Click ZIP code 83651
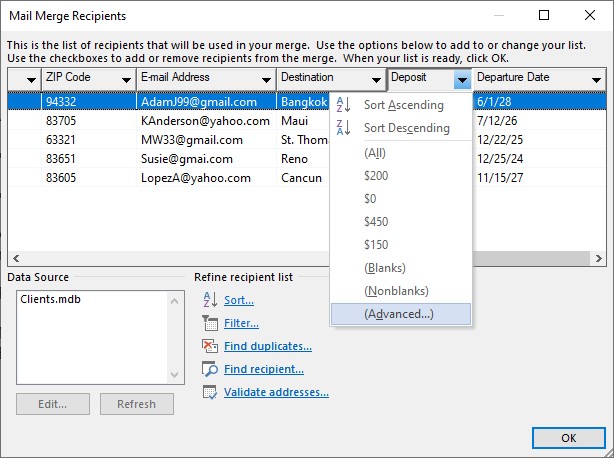Viewport: 614px width, 458px height. point(89,159)
